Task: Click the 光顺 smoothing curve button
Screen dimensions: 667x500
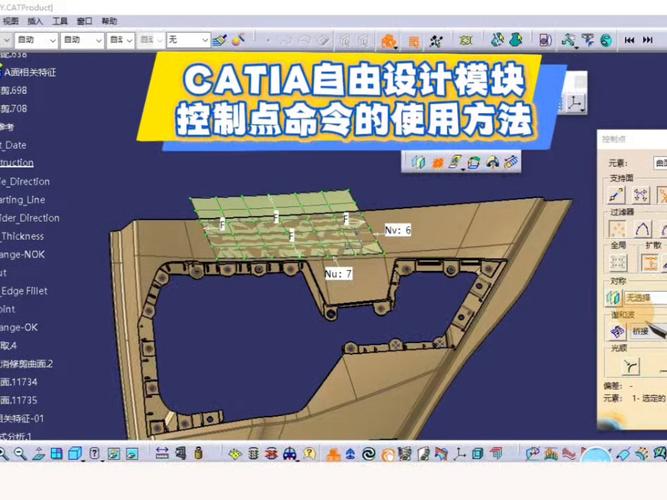Action: (631, 366)
